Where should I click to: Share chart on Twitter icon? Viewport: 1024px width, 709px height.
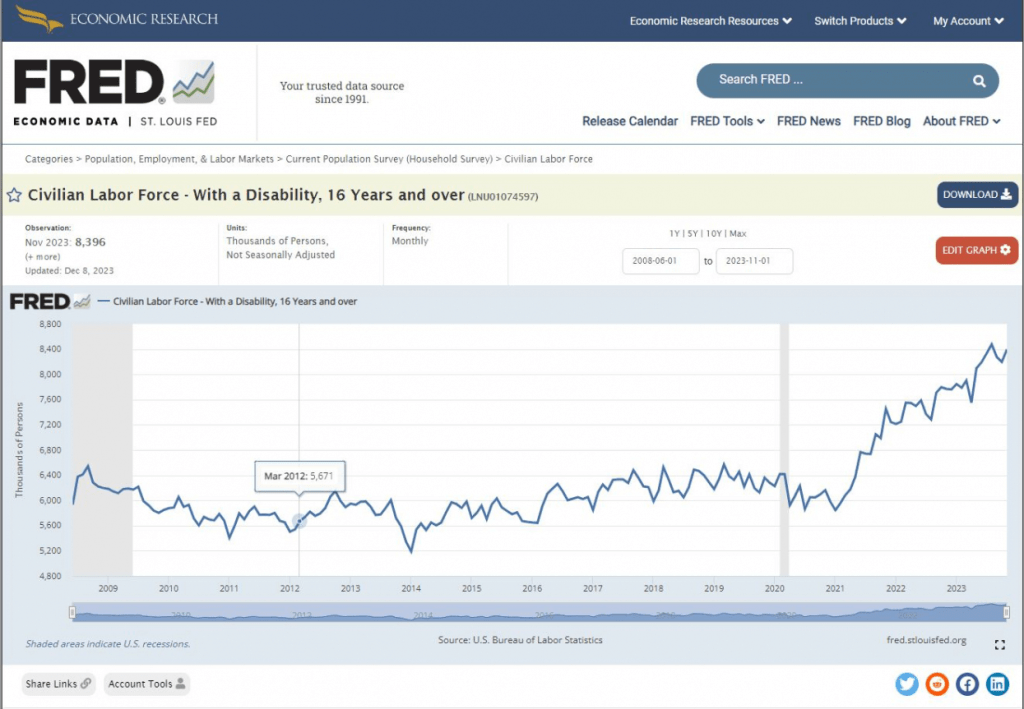point(907,684)
